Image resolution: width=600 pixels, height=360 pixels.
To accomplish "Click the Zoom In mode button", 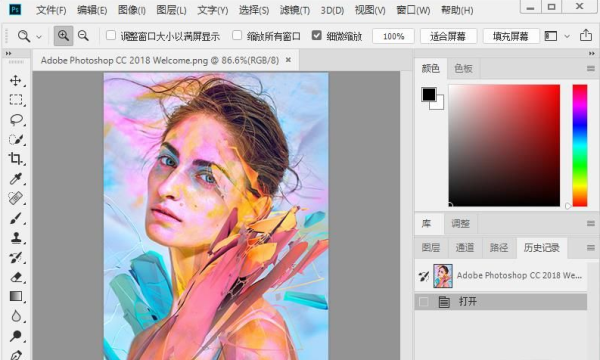I will (x=63, y=36).
